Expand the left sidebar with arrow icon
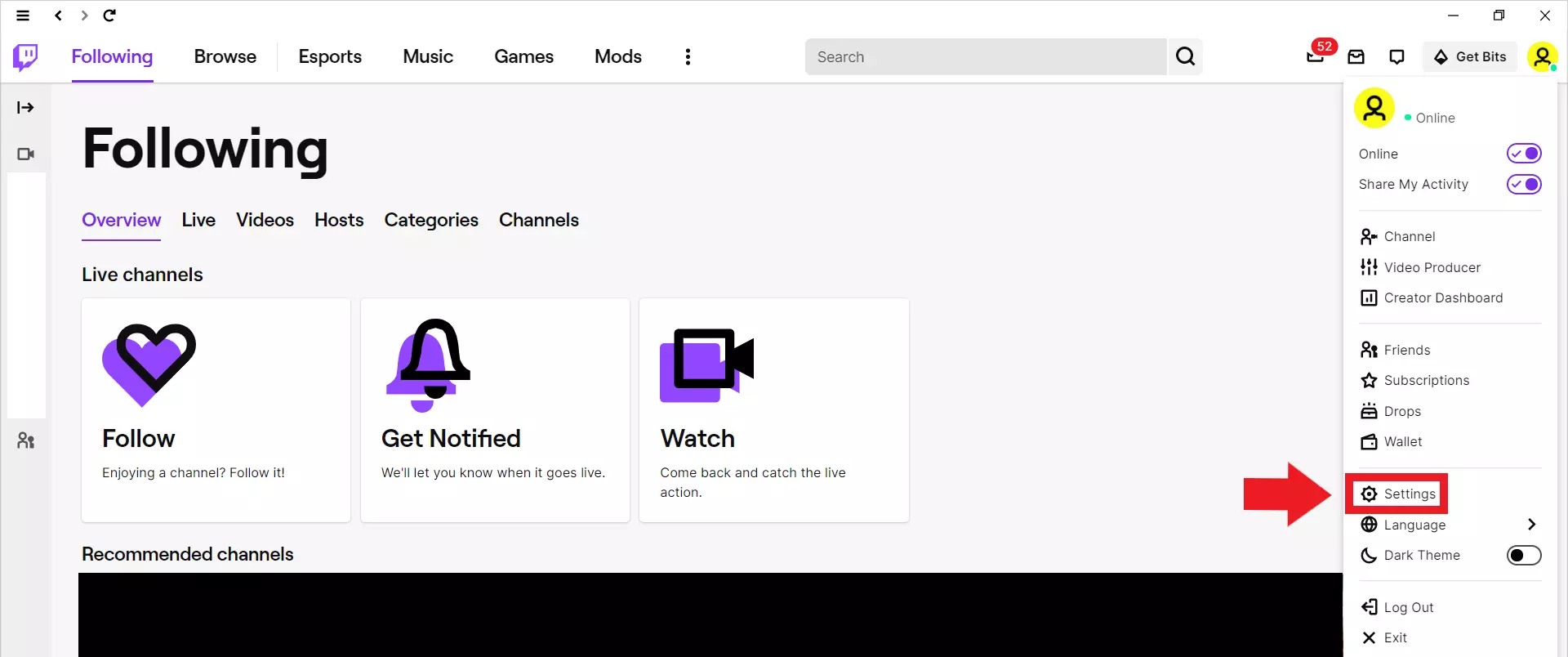The width and height of the screenshot is (1568, 657). coord(25,108)
